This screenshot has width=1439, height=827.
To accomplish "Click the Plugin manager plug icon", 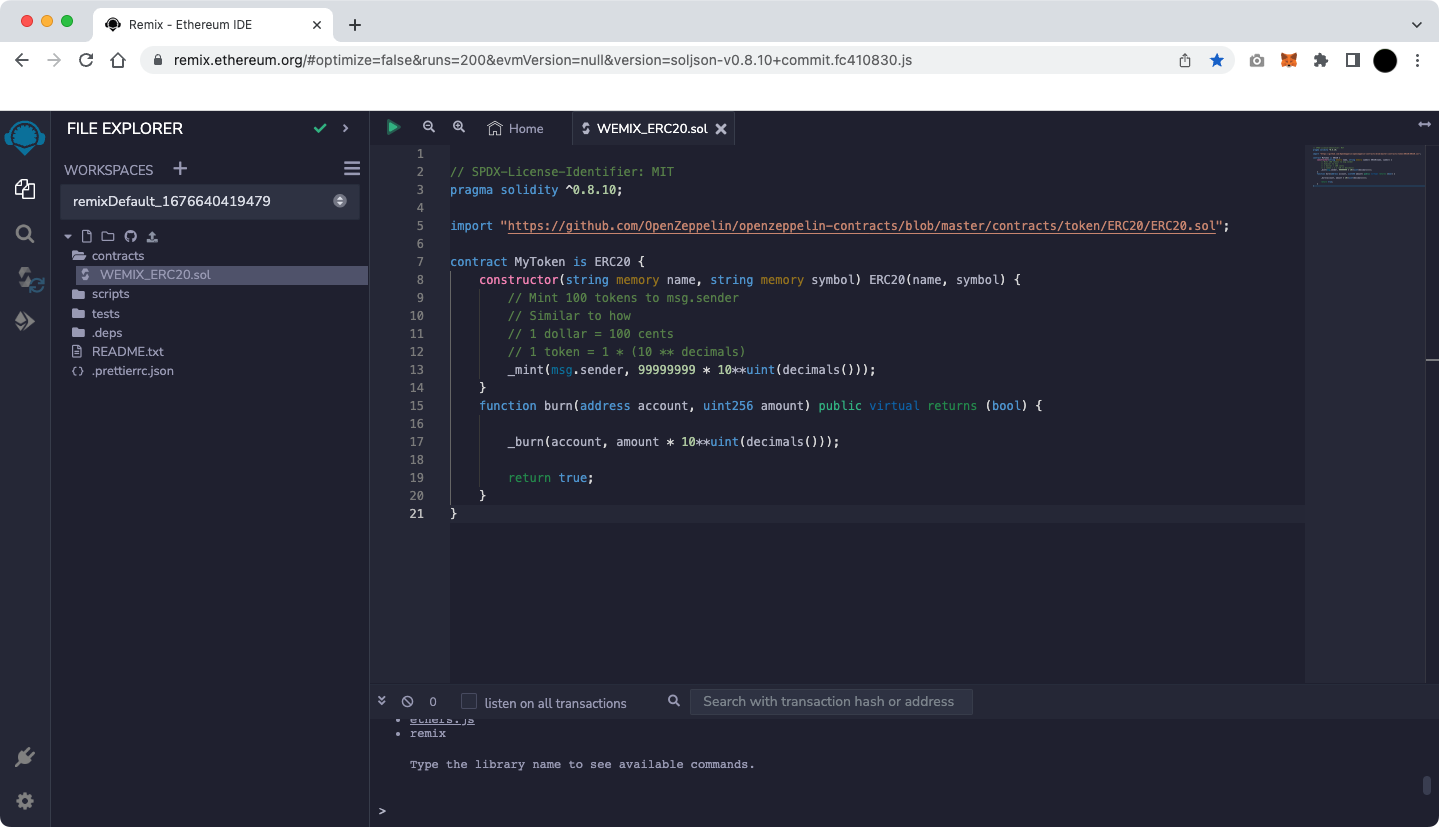I will (x=25, y=757).
